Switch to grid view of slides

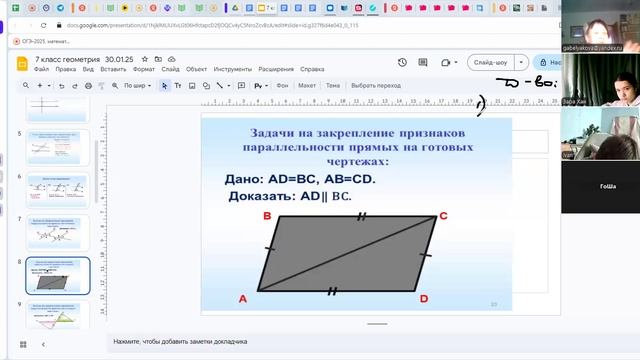[23, 344]
